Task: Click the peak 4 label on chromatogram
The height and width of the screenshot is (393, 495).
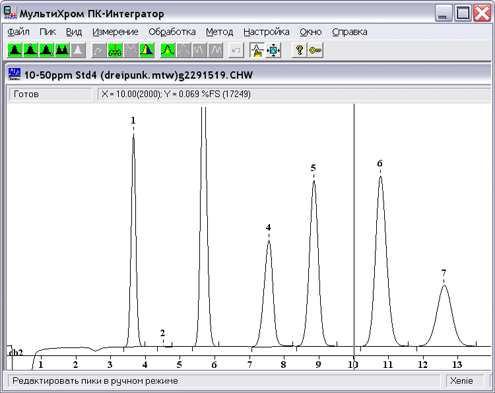Action: 268,228
